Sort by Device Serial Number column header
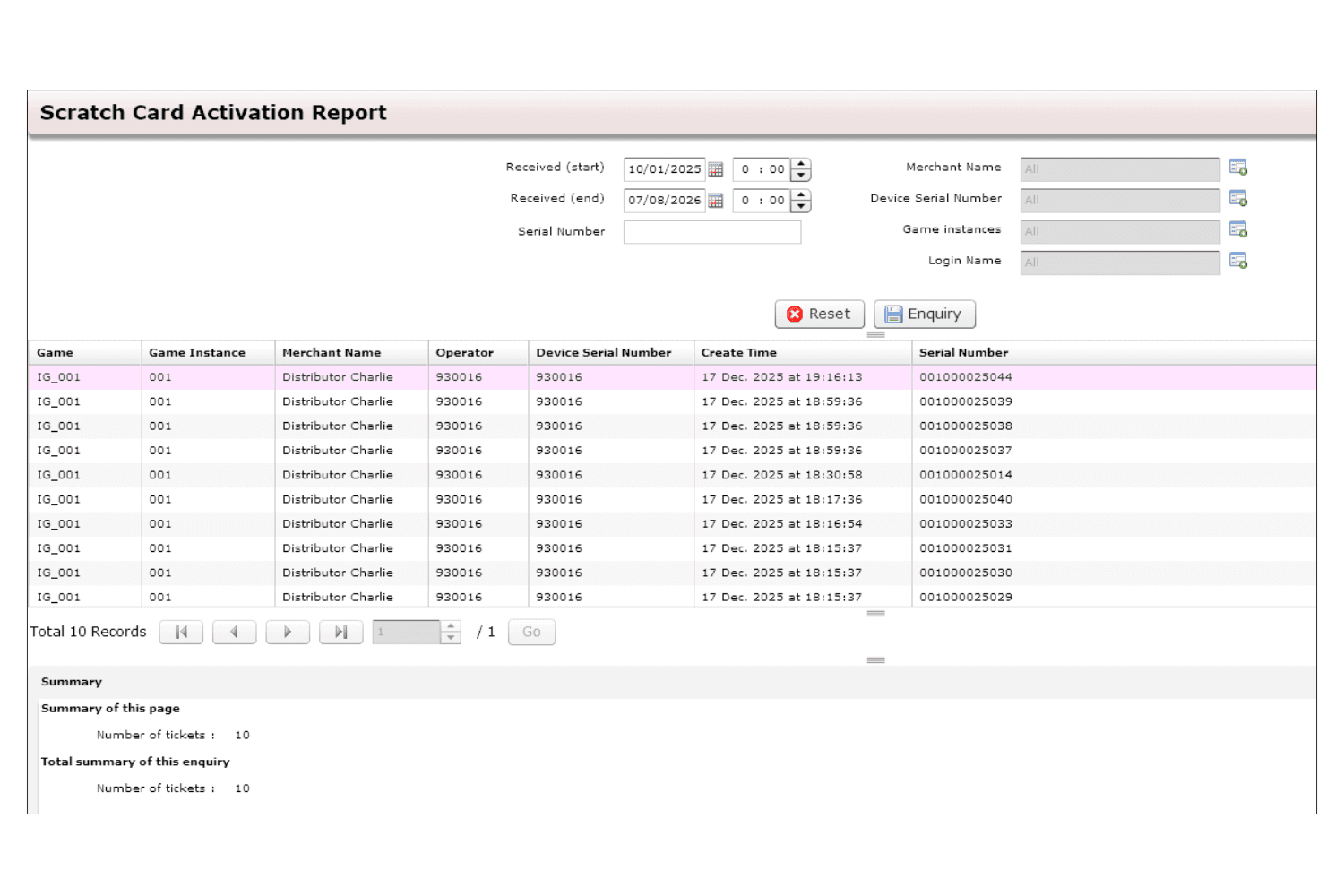This screenshot has width=1344, height=896. [611, 353]
